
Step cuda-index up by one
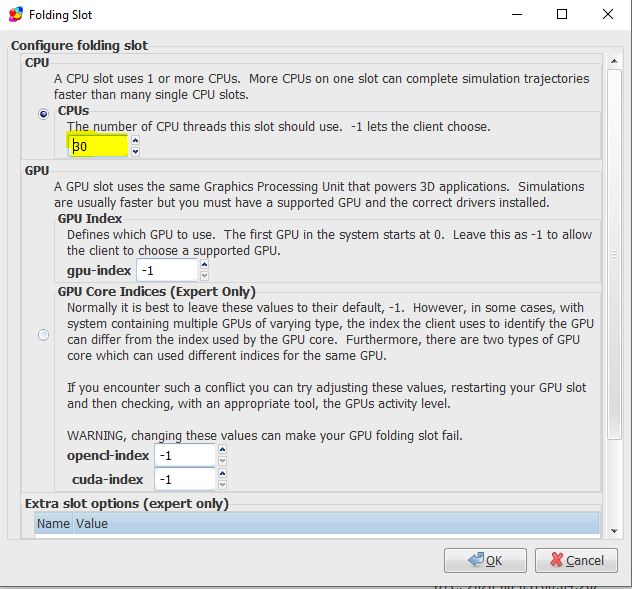(x=222, y=475)
